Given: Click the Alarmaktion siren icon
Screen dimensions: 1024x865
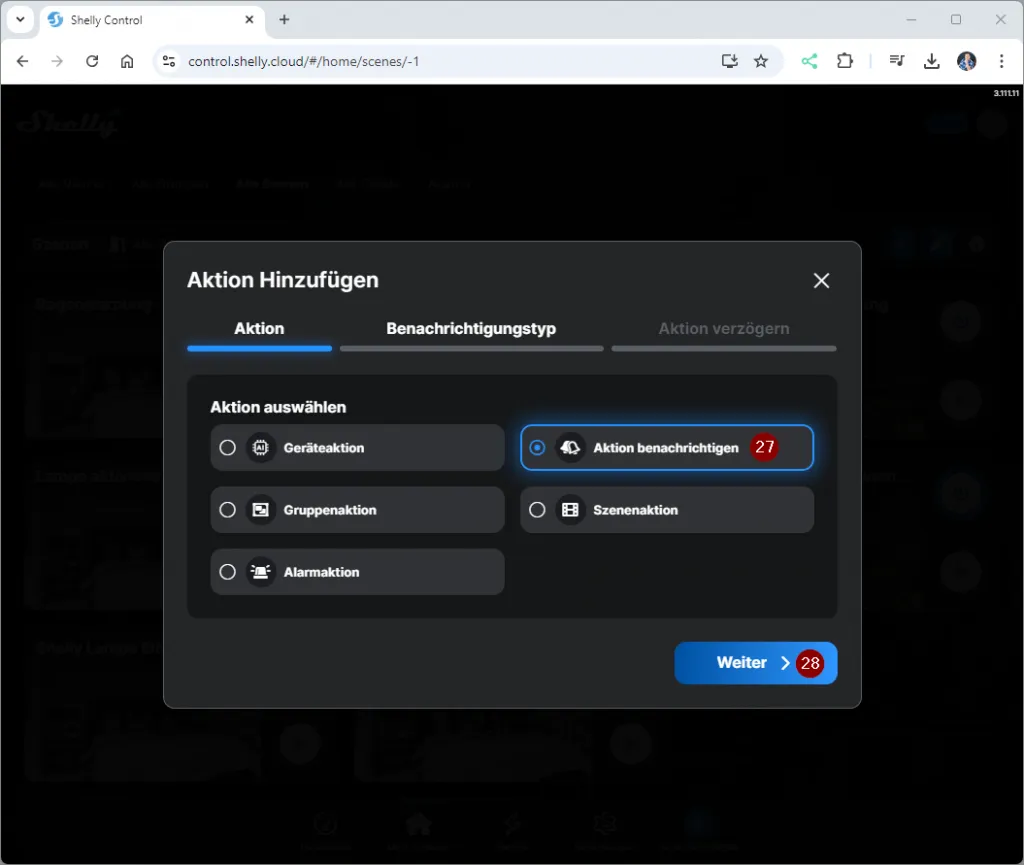Looking at the screenshot, I should click(261, 572).
